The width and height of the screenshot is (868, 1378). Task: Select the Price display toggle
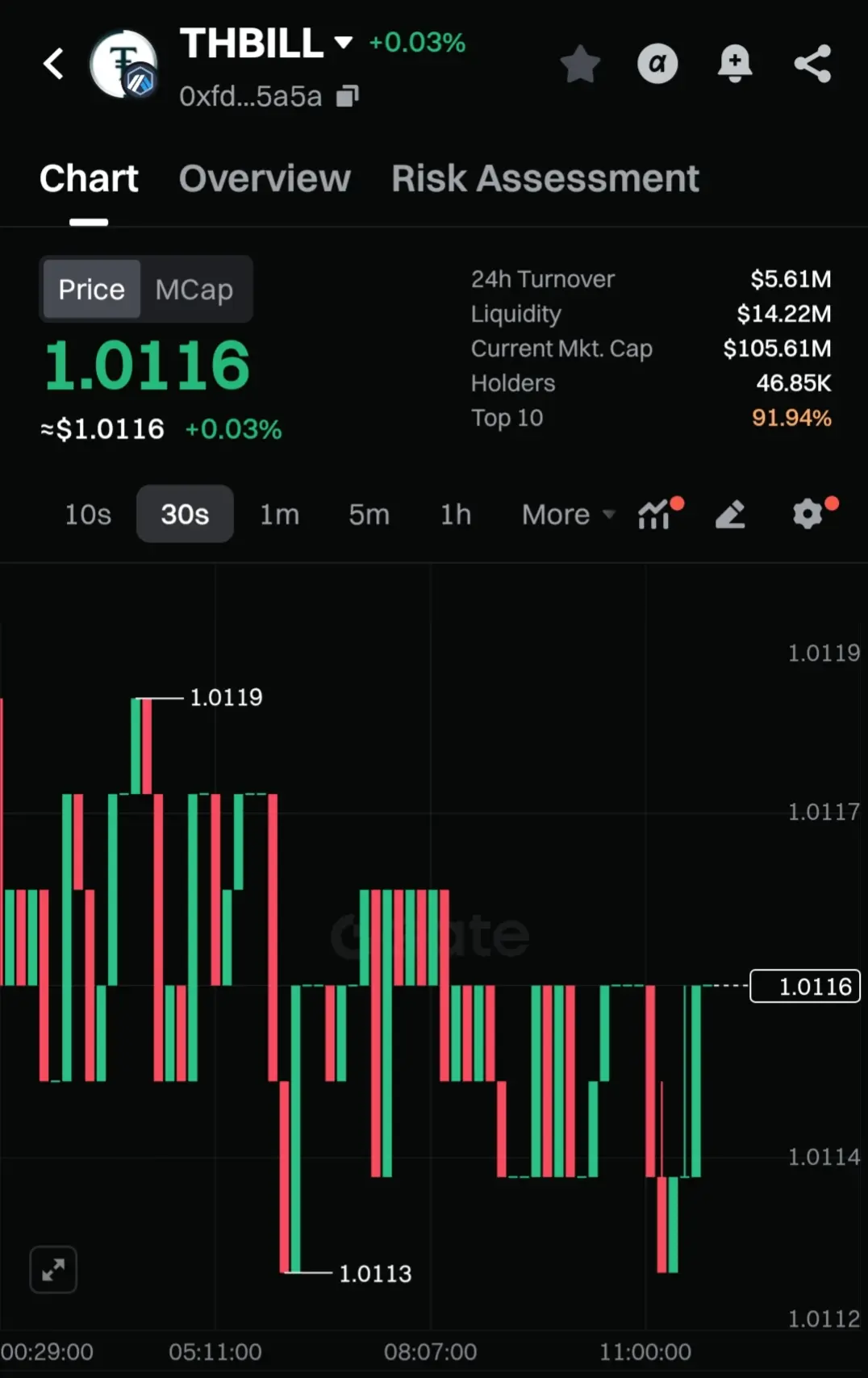[91, 289]
